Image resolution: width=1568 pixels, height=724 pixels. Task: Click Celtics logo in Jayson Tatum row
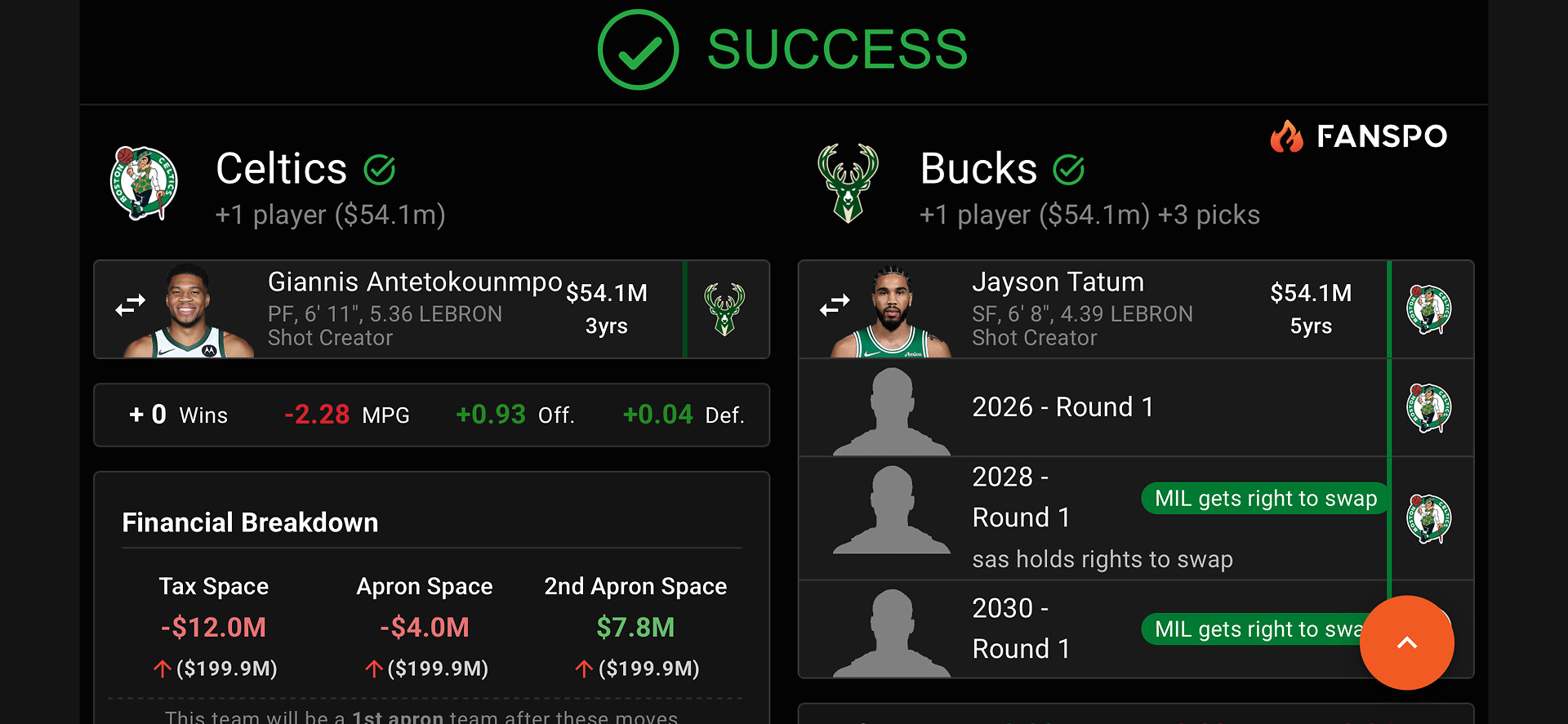[1428, 309]
